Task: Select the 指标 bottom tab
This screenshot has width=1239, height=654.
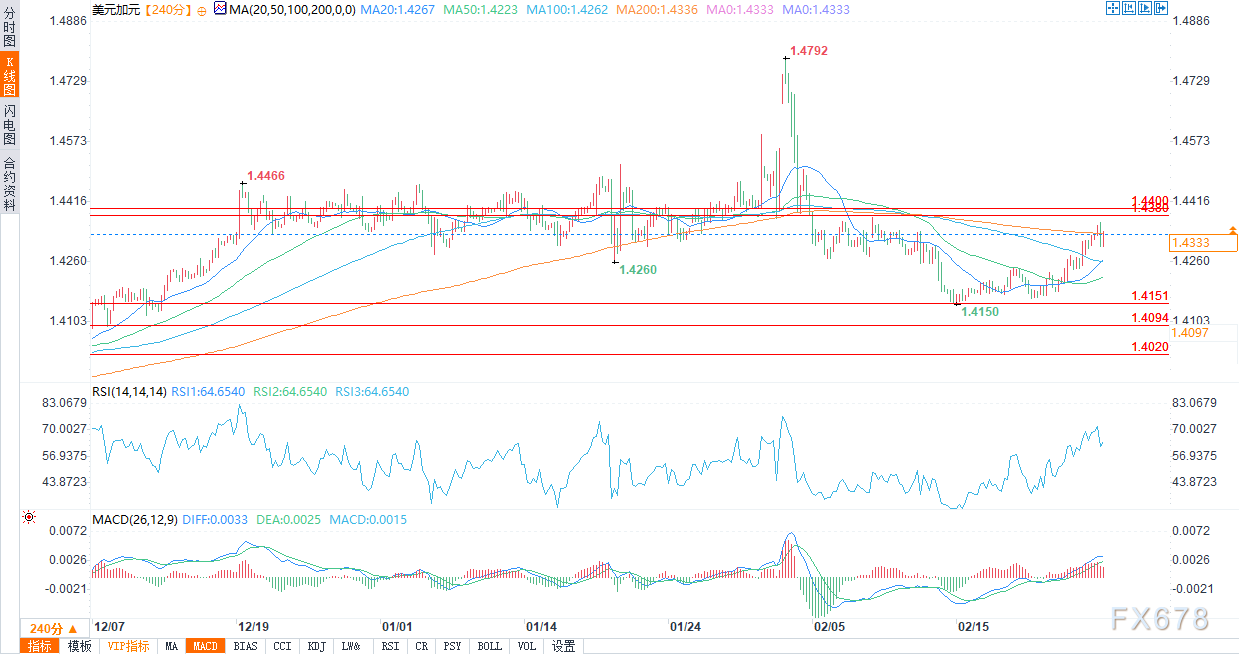Action: tap(40, 646)
